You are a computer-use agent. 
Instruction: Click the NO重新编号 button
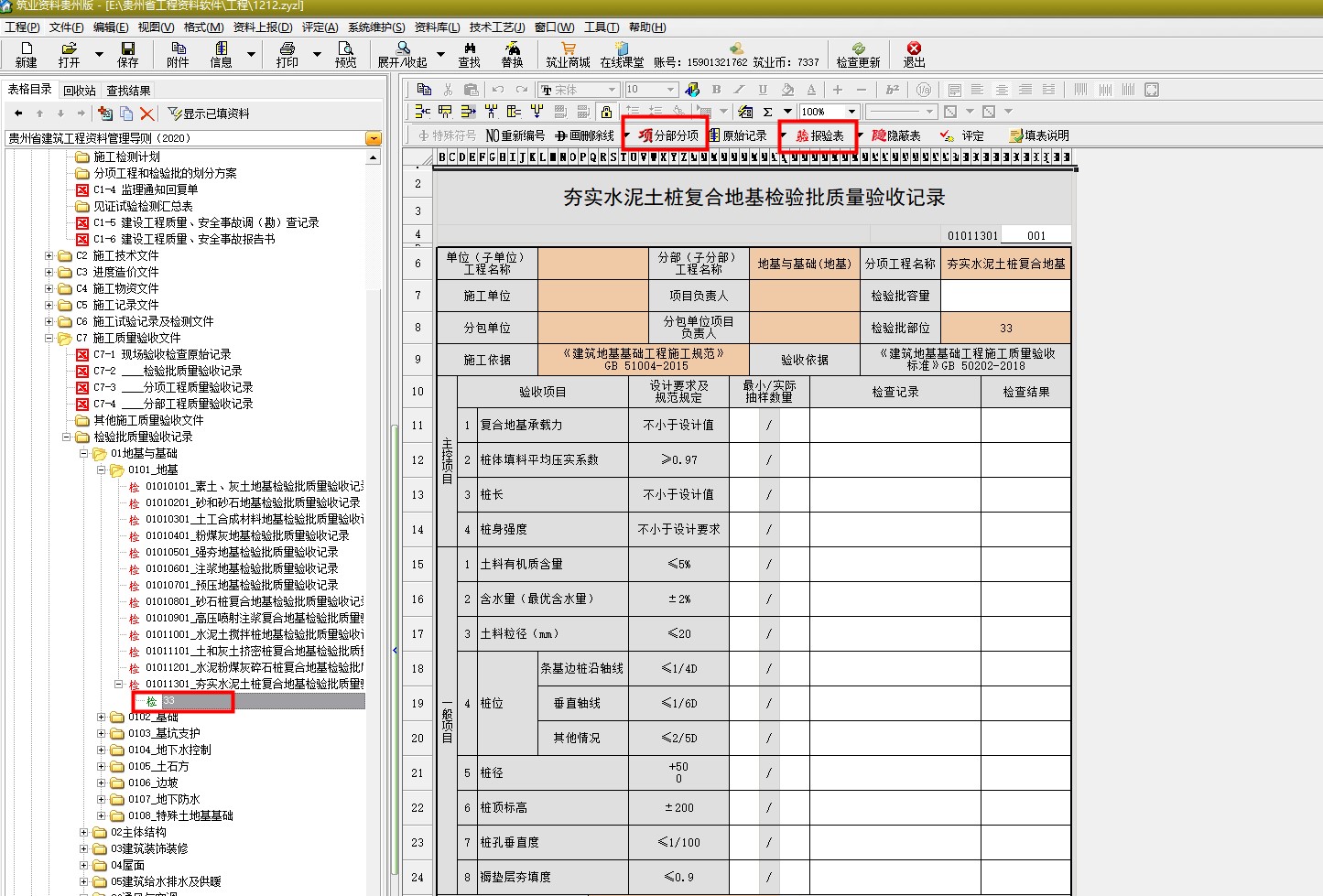(515, 135)
